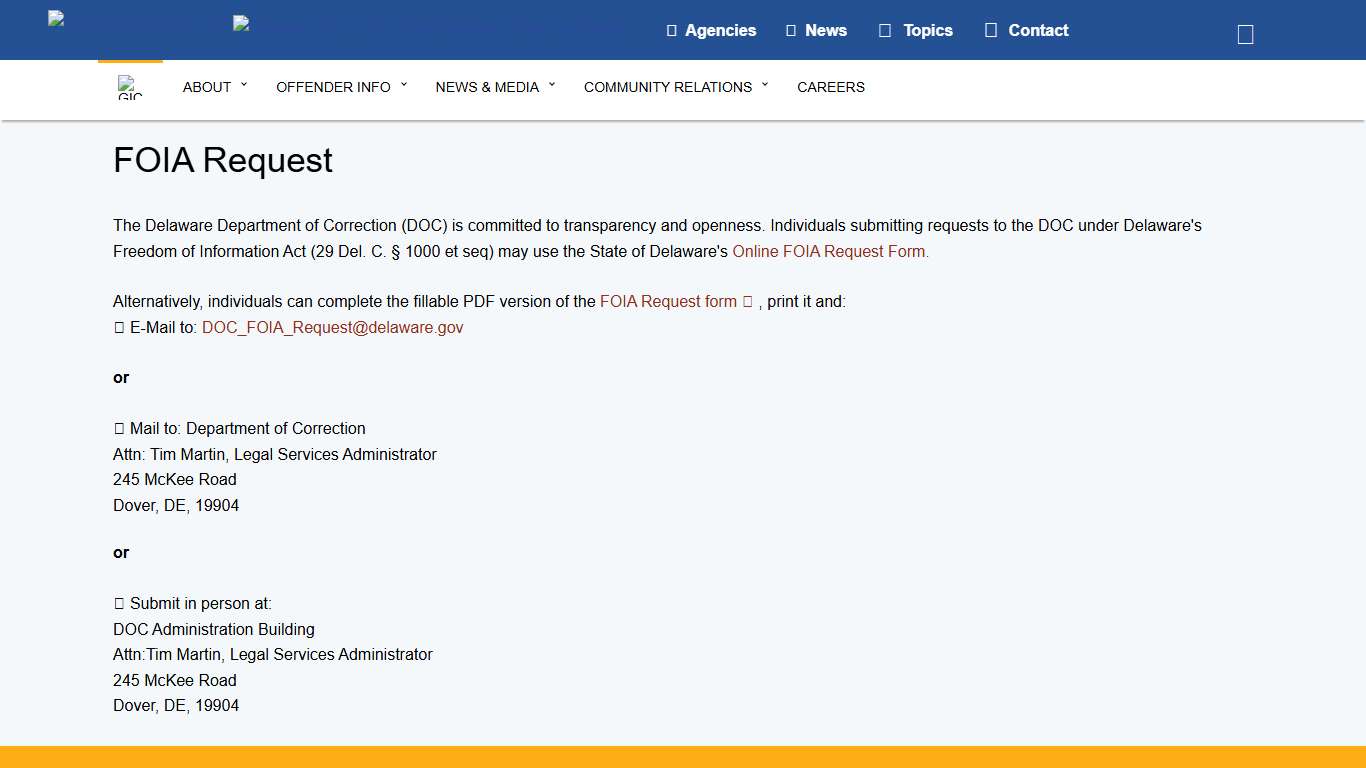This screenshot has width=1366, height=768.
Task: Click the icon before E-Mail to
Action: pos(119,328)
